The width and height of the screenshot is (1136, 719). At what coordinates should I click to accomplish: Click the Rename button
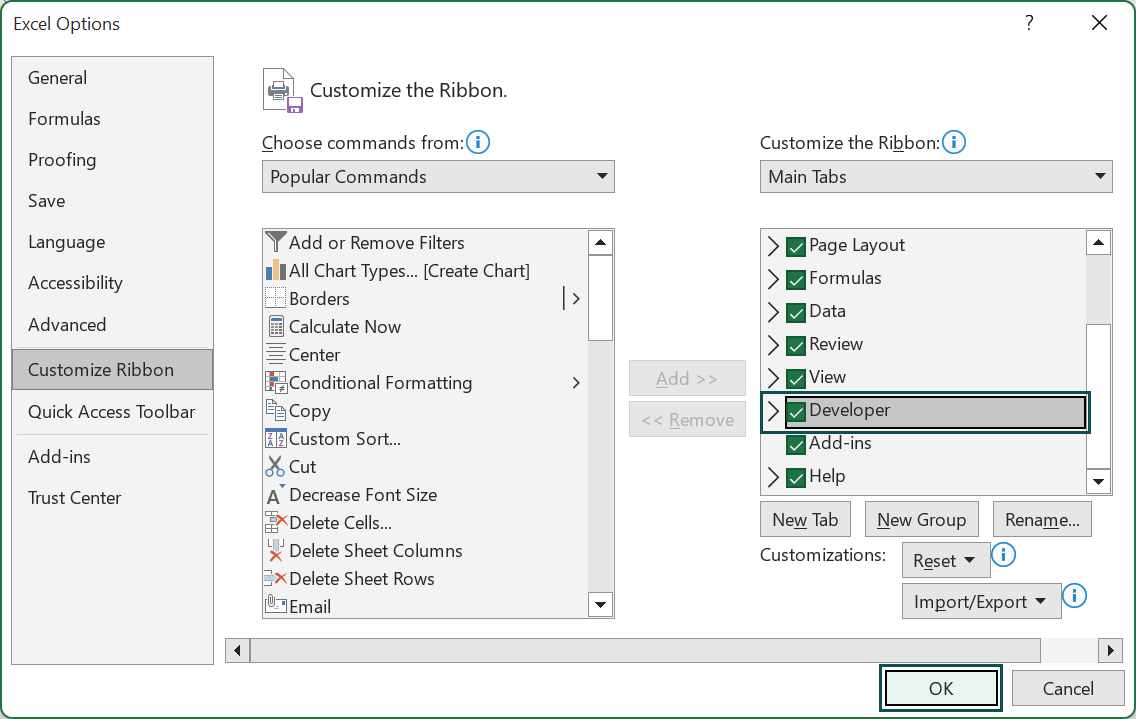click(1042, 519)
